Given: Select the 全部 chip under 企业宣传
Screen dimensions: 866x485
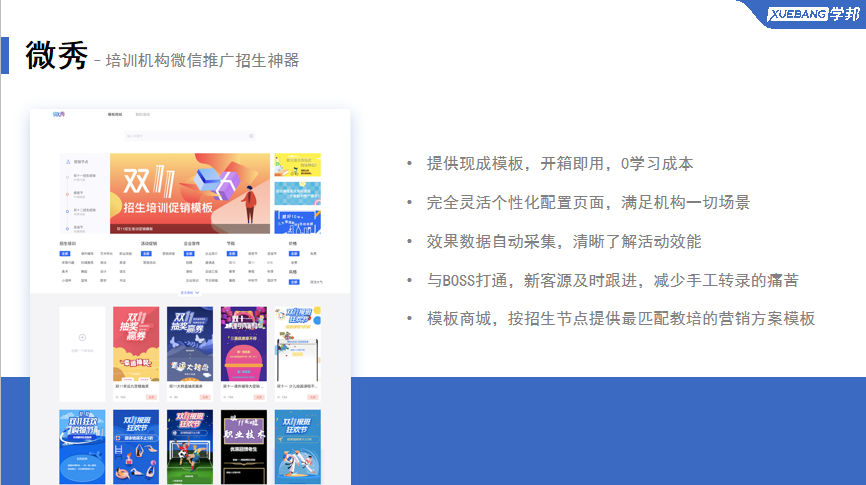Looking at the screenshot, I should point(189,254).
